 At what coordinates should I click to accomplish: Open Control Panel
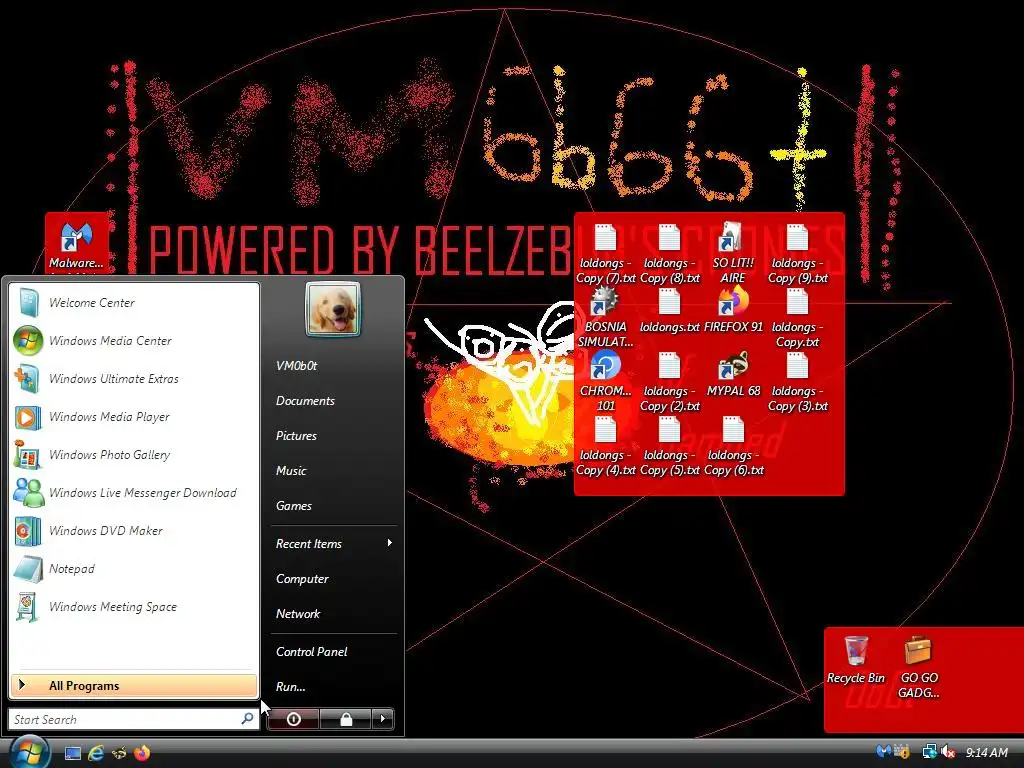click(333, 652)
